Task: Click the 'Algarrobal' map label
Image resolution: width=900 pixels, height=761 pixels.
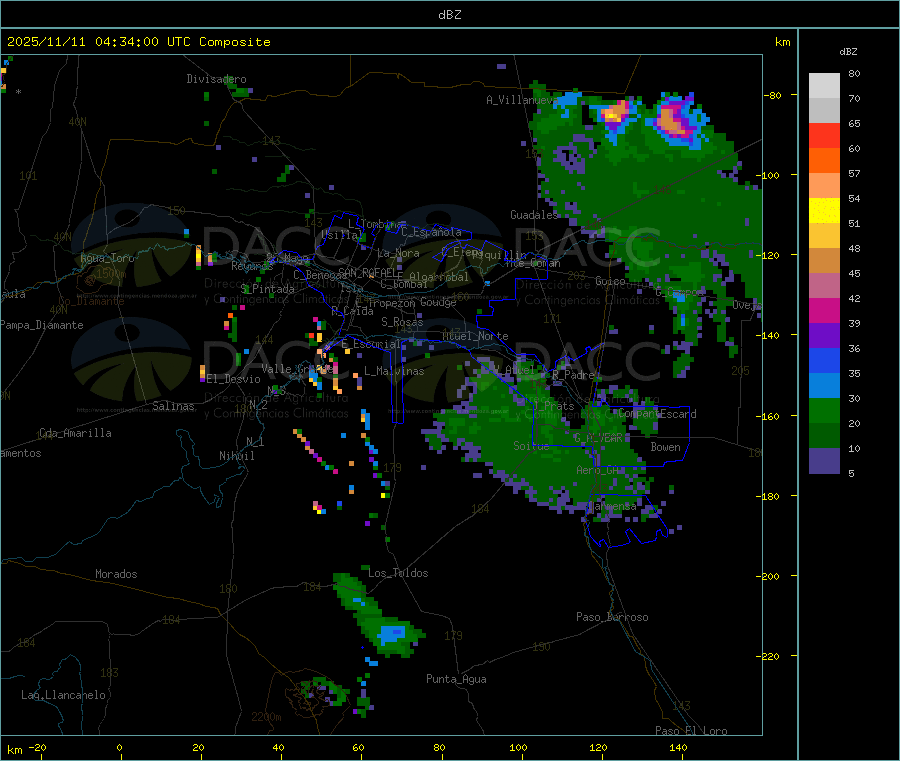Action: click(x=439, y=277)
